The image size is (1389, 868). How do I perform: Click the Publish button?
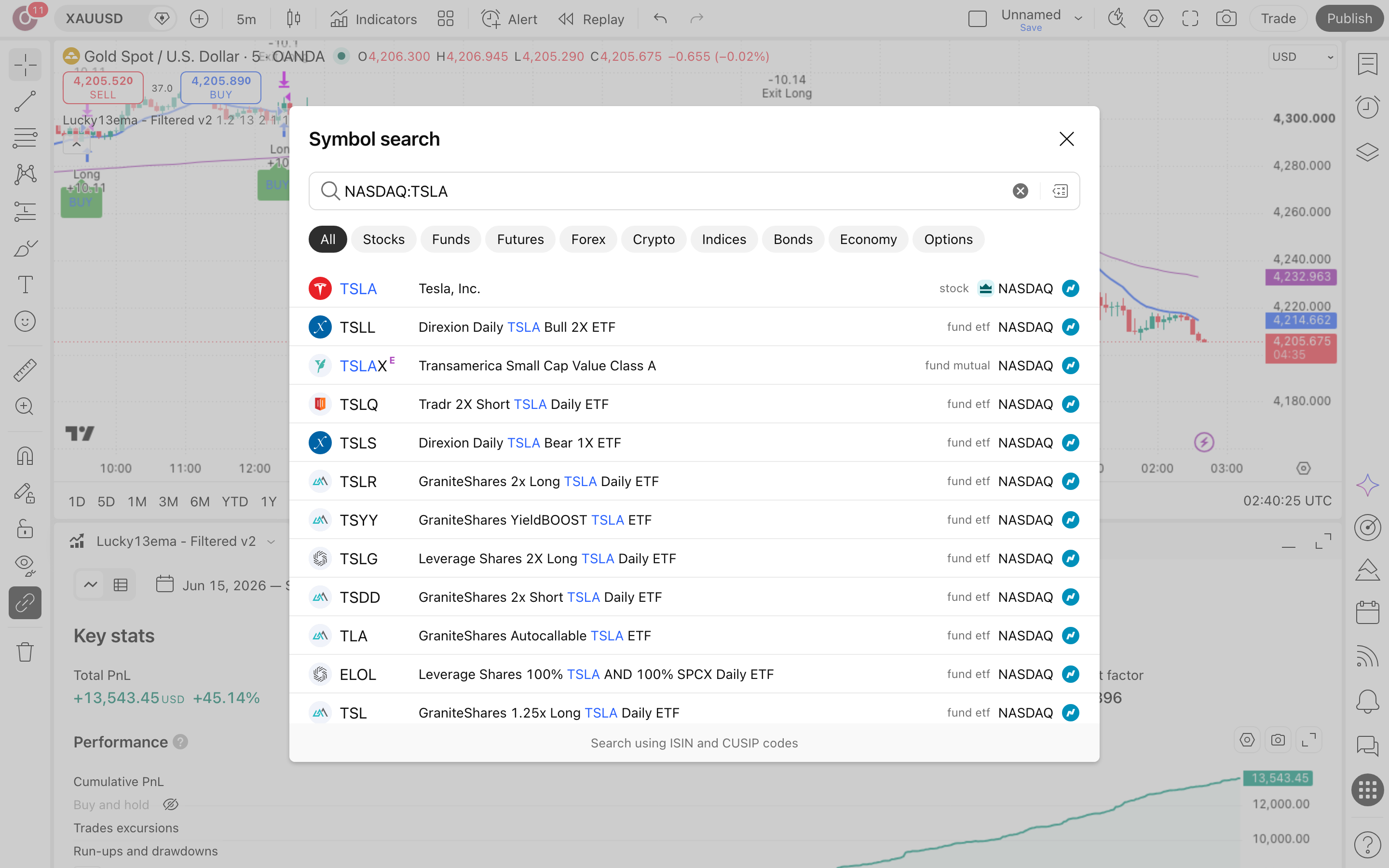click(1349, 18)
